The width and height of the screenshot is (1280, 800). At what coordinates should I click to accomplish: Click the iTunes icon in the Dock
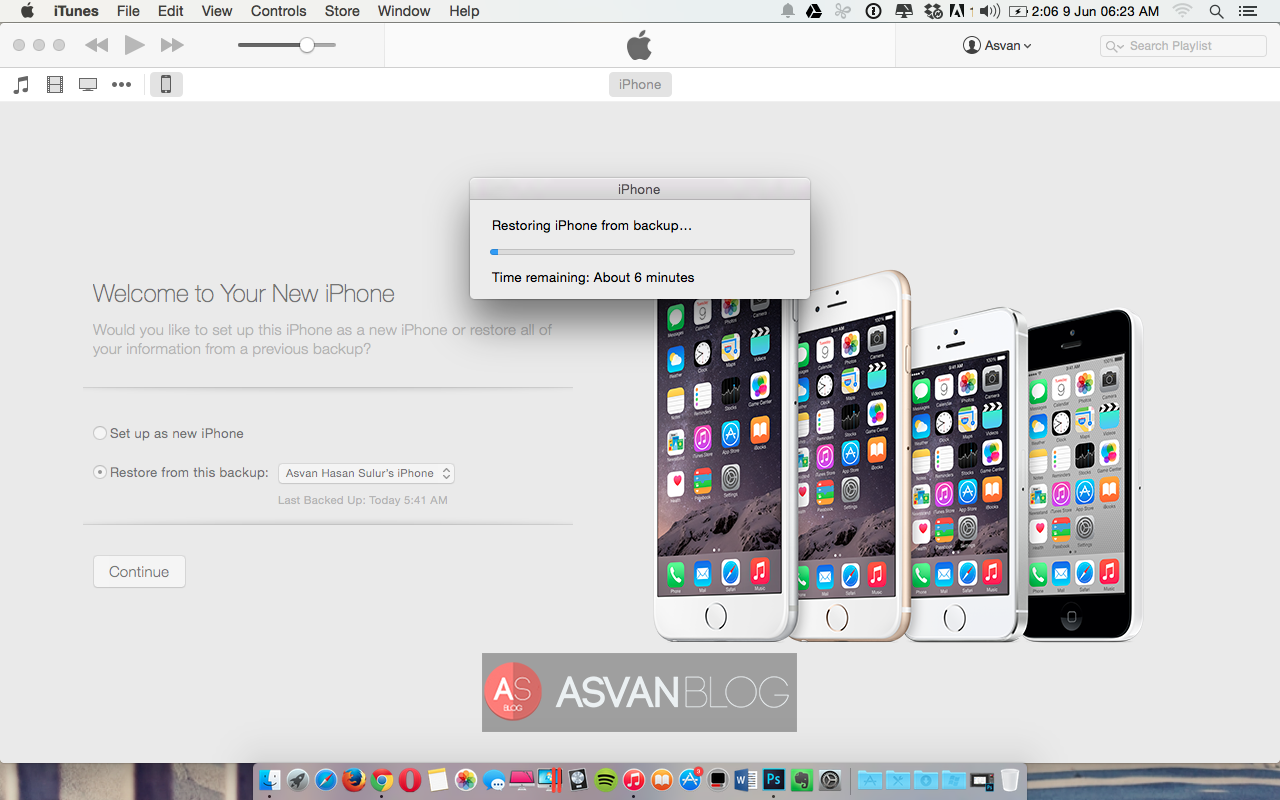pos(634,780)
